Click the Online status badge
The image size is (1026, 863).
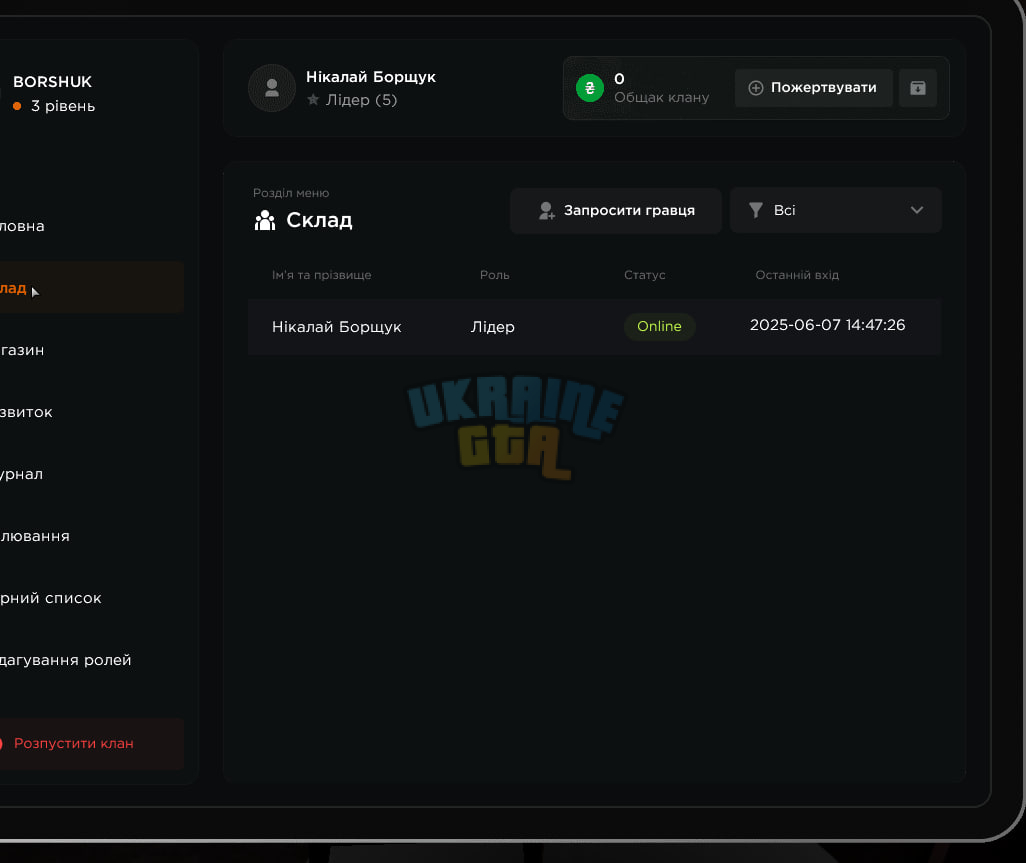(659, 326)
